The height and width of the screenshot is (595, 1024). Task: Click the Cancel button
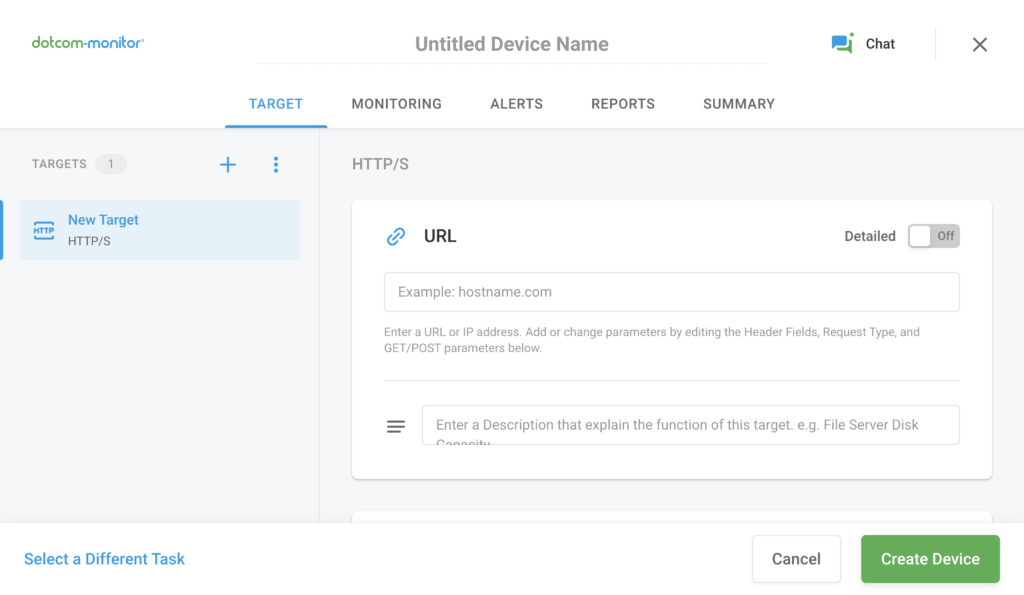796,559
